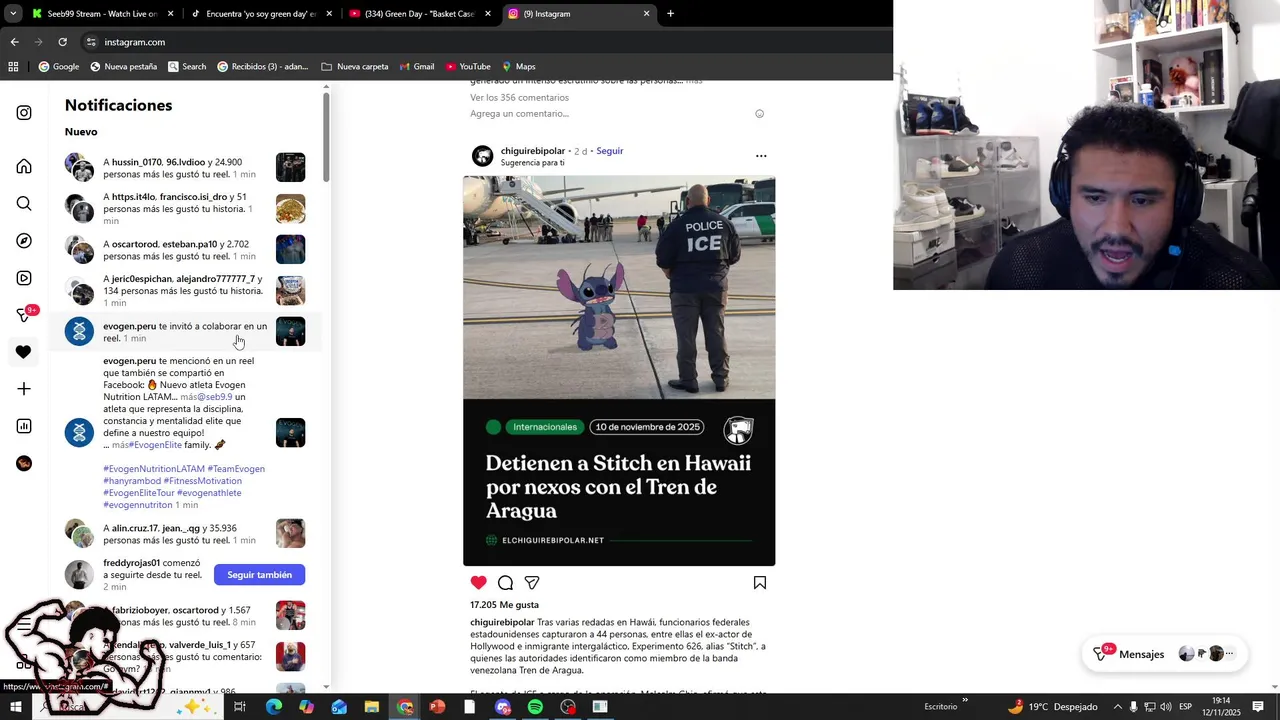The height and width of the screenshot is (720, 1280).
Task: Click '17.205 Me gusta' likes count
Action: click(505, 605)
